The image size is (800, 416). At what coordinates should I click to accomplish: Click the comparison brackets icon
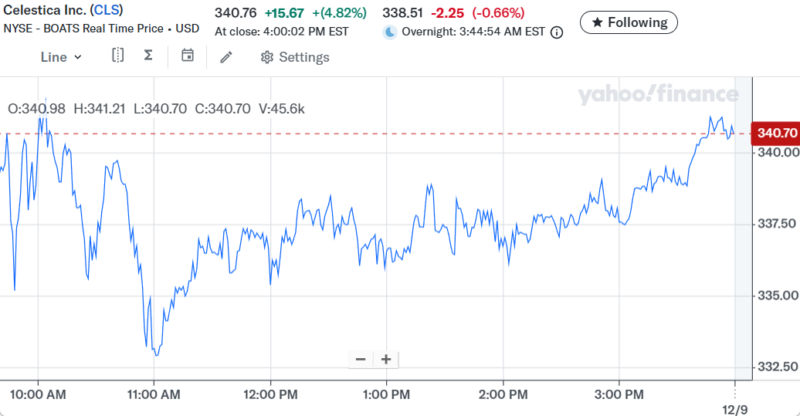[118, 56]
